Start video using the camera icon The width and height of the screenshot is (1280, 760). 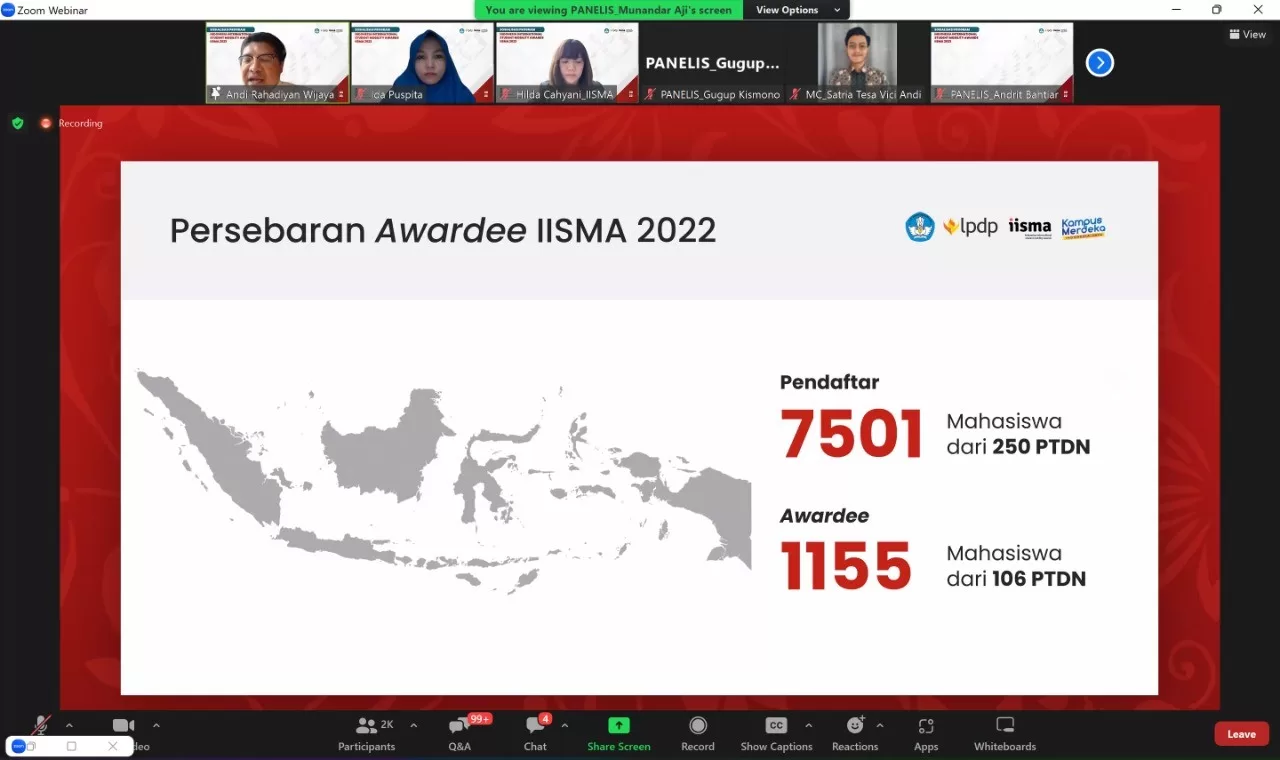[x=124, y=725]
